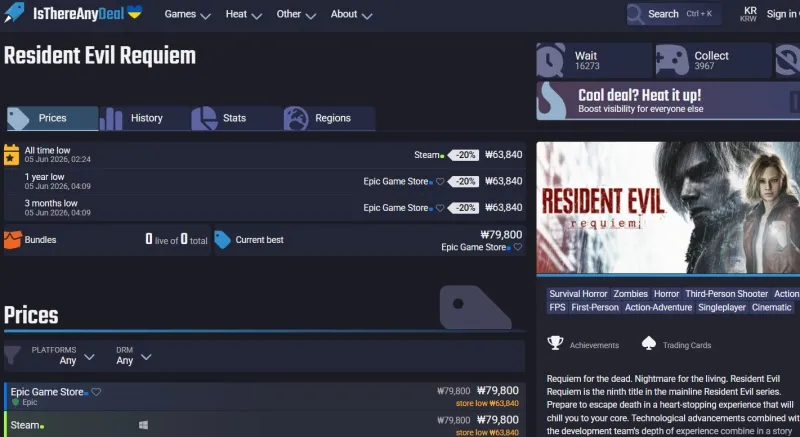The image size is (800, 437).
Task: Click the Sign in link
Action: (x=783, y=14)
